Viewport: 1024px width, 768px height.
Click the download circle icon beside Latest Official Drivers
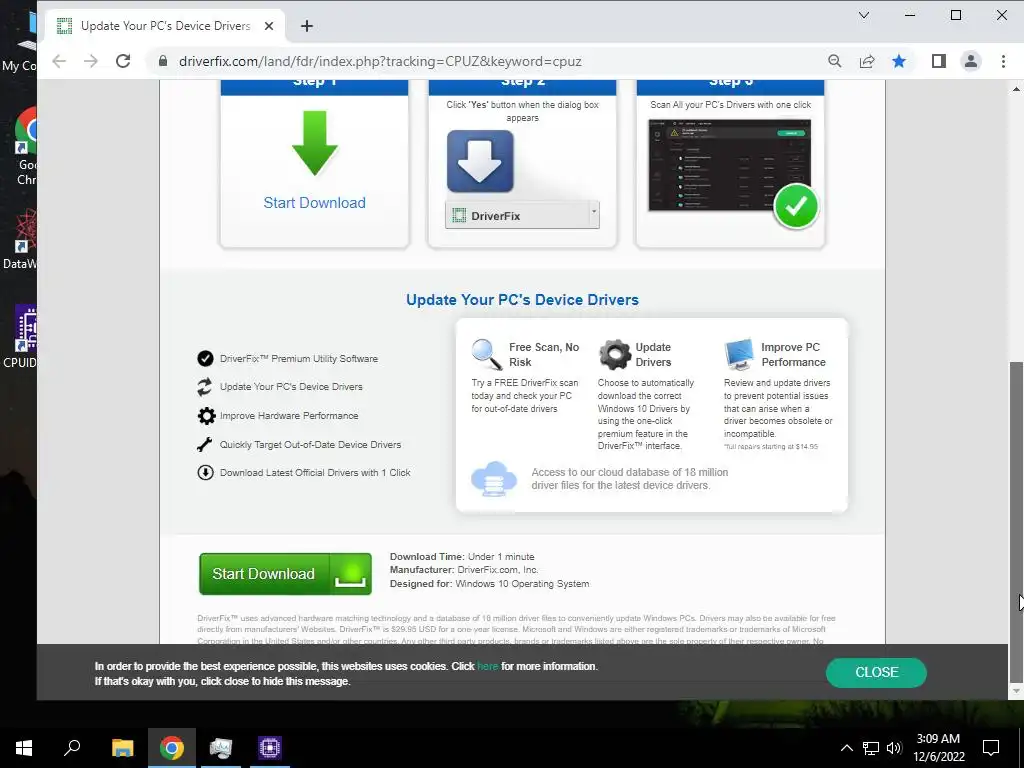[x=205, y=473]
